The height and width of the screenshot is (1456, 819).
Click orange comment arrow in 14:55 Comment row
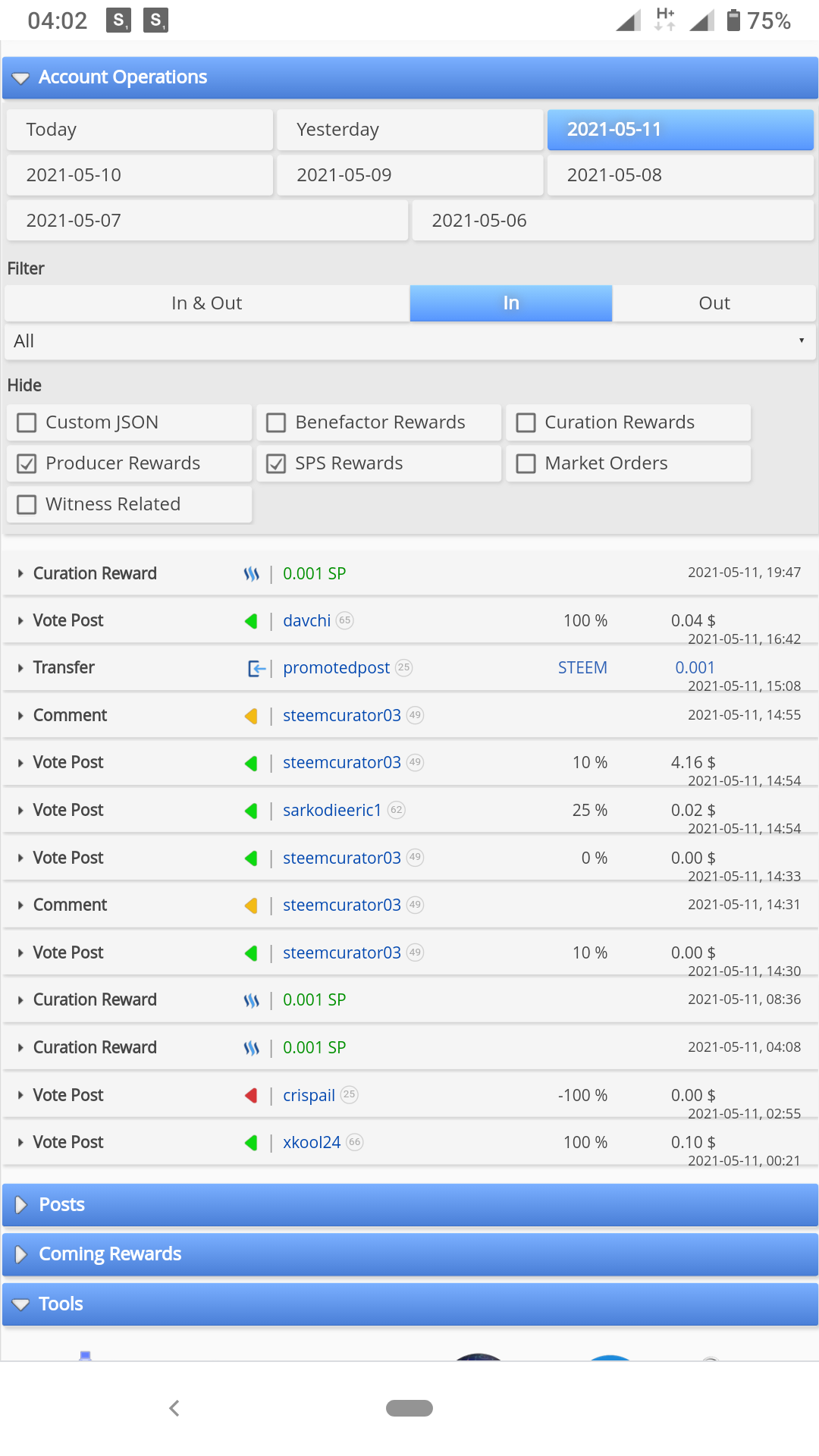(251, 716)
